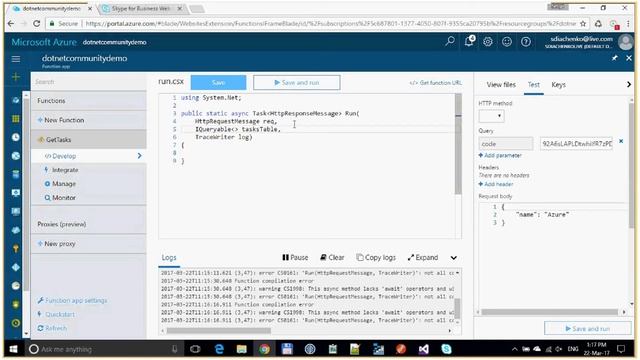
Task: Click the Test panel horizontal scrollbar
Action: pos(549,312)
